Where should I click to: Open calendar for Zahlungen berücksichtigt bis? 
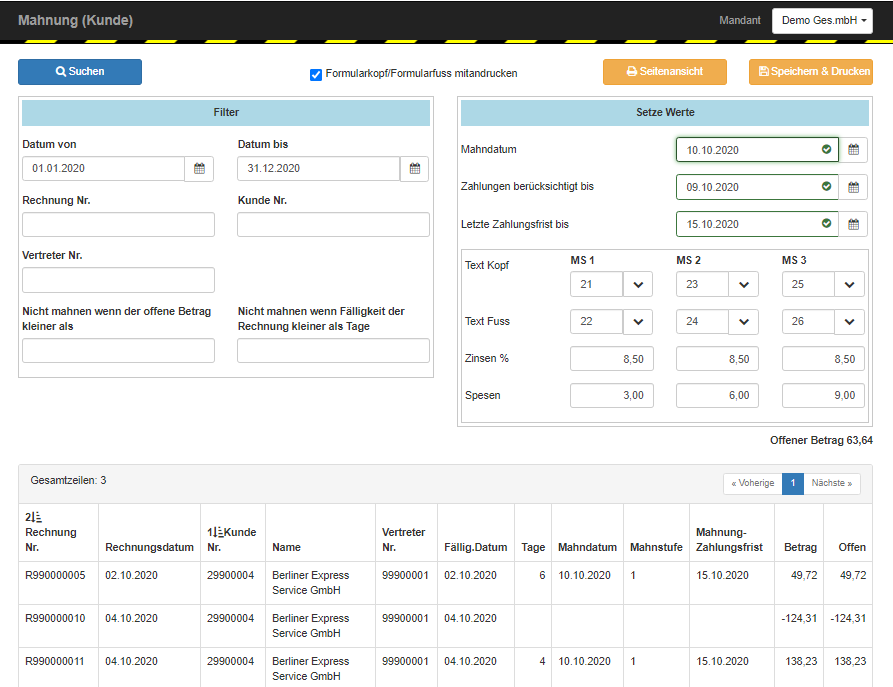pyautogui.click(x=853, y=187)
